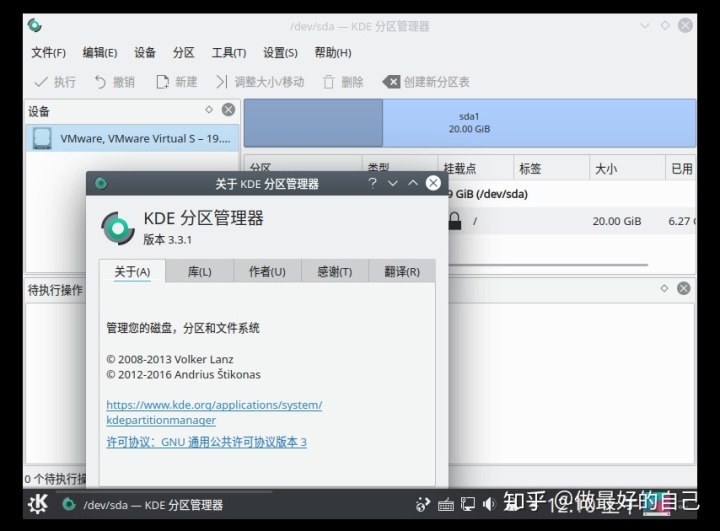
Task: Click the volume speaker tray icon
Action: click(489, 504)
